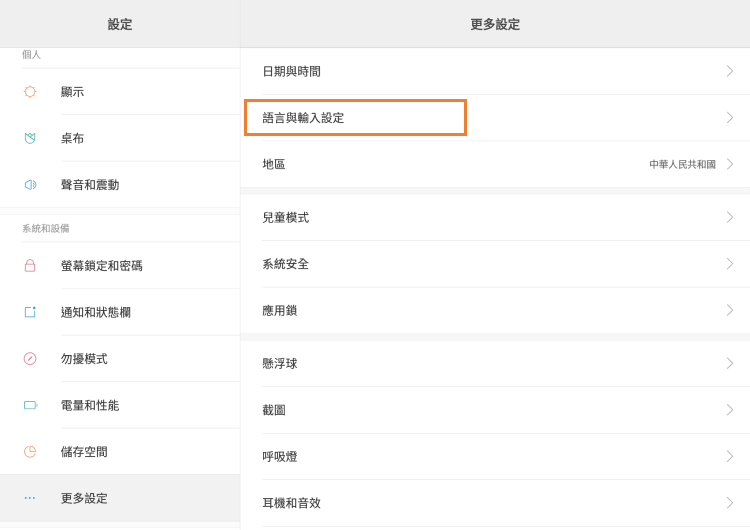The height and width of the screenshot is (530, 750).
Task: Click the speaker icon beside 聲音和震動
Action: (x=30, y=185)
